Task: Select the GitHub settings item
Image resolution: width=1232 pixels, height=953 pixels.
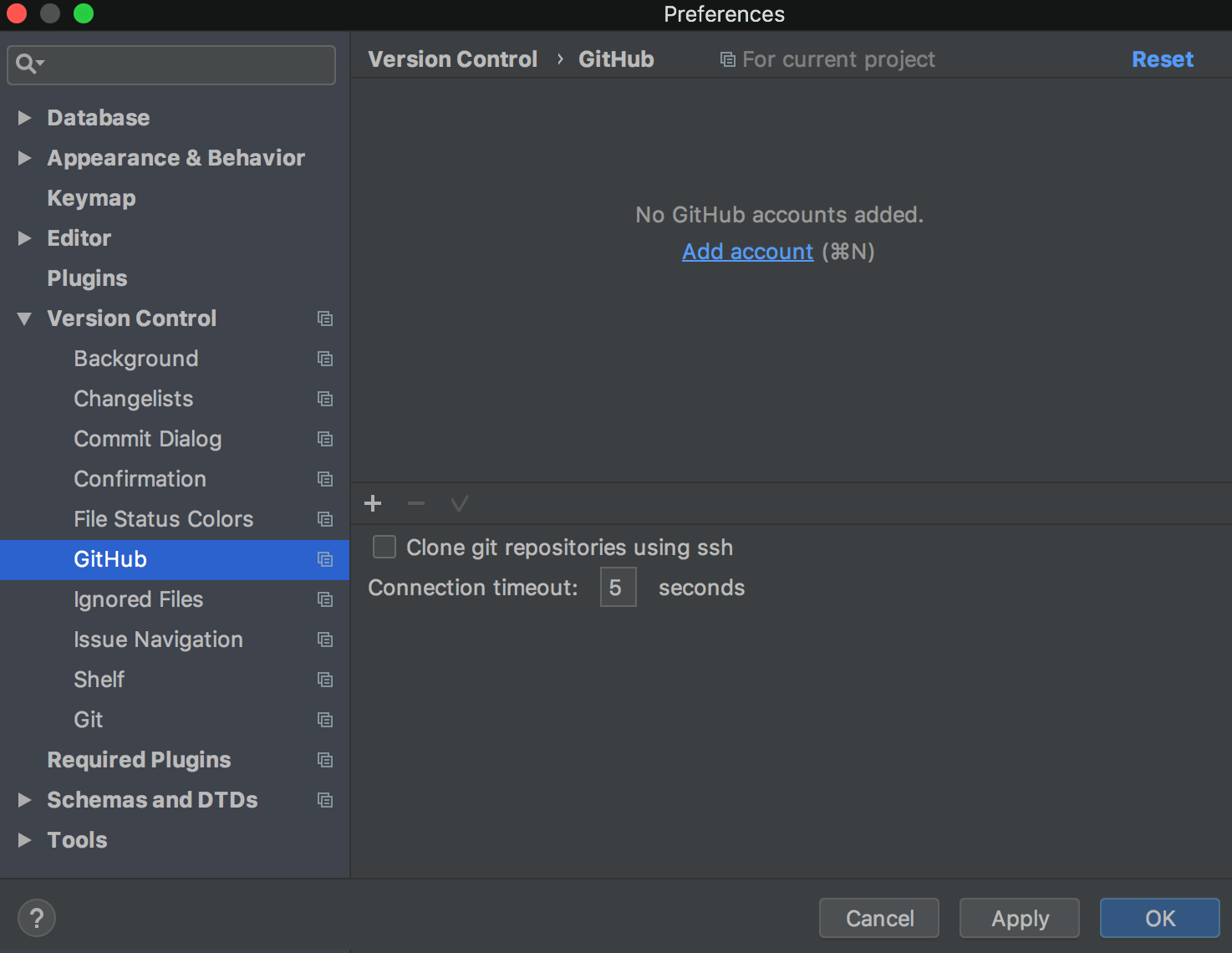Action: [175, 559]
